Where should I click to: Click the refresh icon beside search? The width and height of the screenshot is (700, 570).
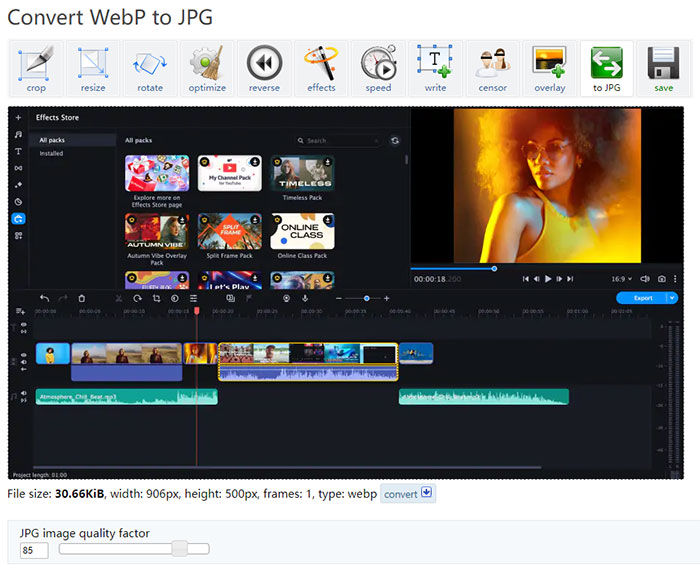[x=395, y=141]
